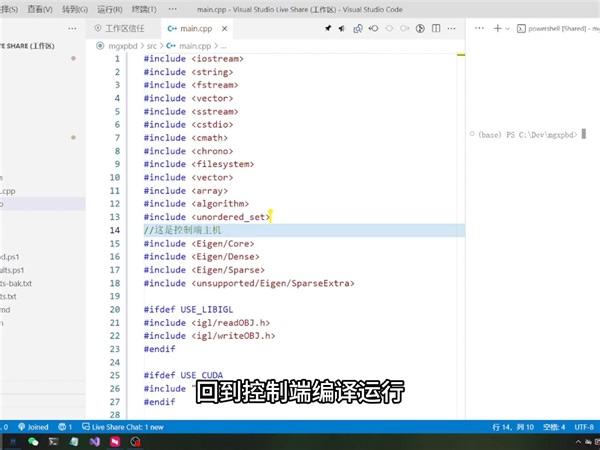Click the 行 14, 列 10 cursor position status
600x450 pixels.
[513, 427]
